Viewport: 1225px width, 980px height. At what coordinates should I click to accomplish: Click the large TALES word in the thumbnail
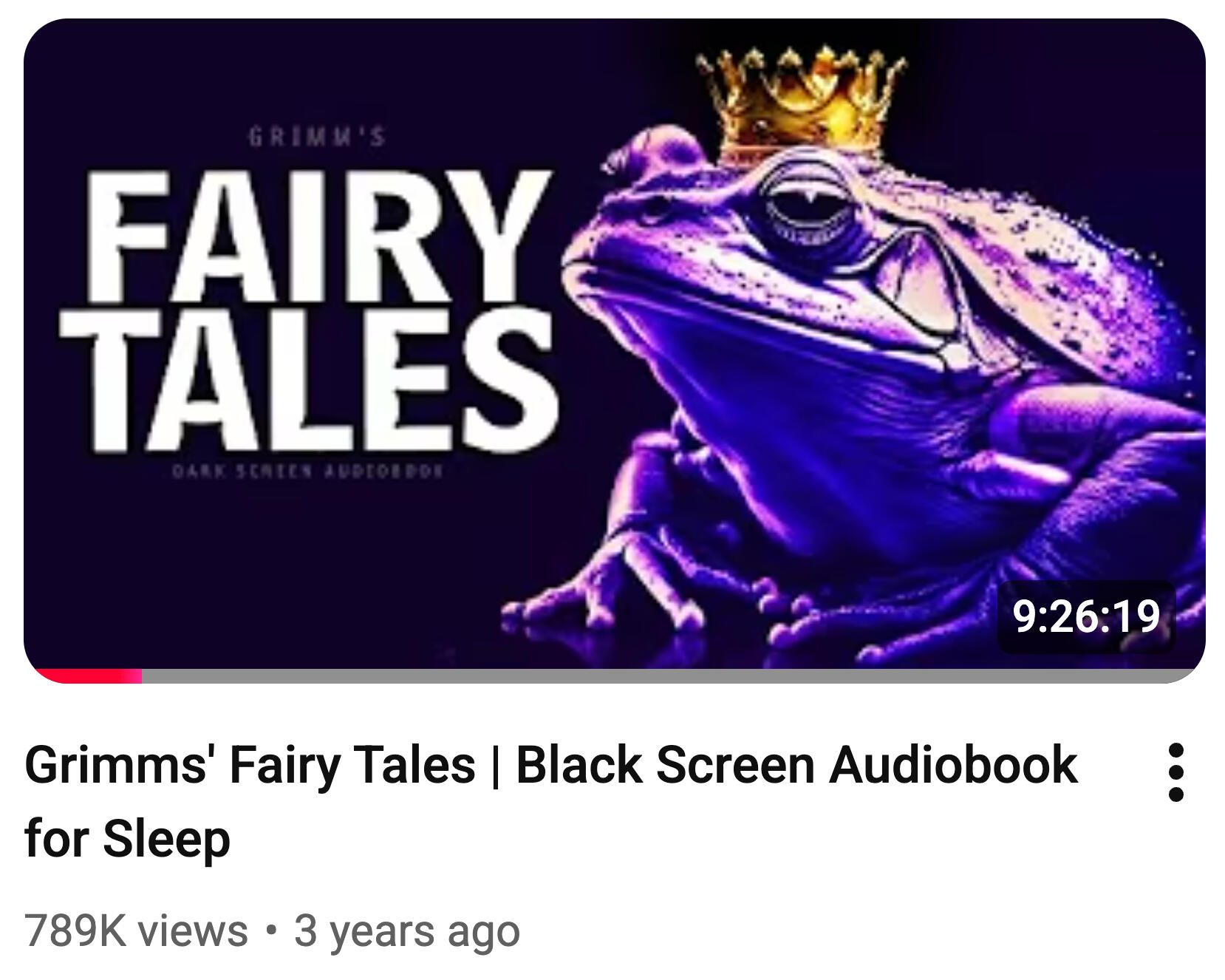click(x=310, y=381)
